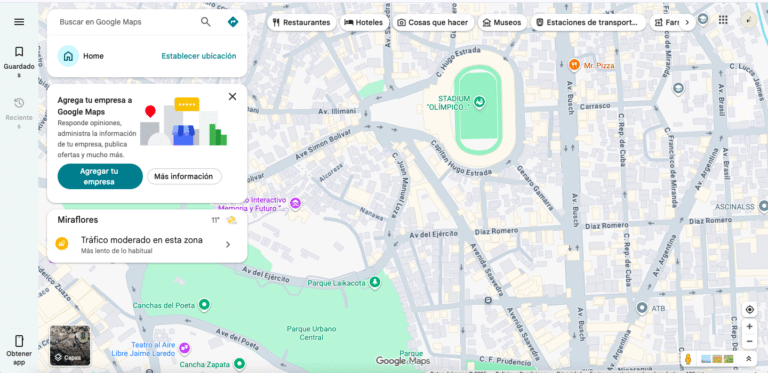Open directions with the blue arrow icon
This screenshot has height=373, width=768.
[233, 22]
